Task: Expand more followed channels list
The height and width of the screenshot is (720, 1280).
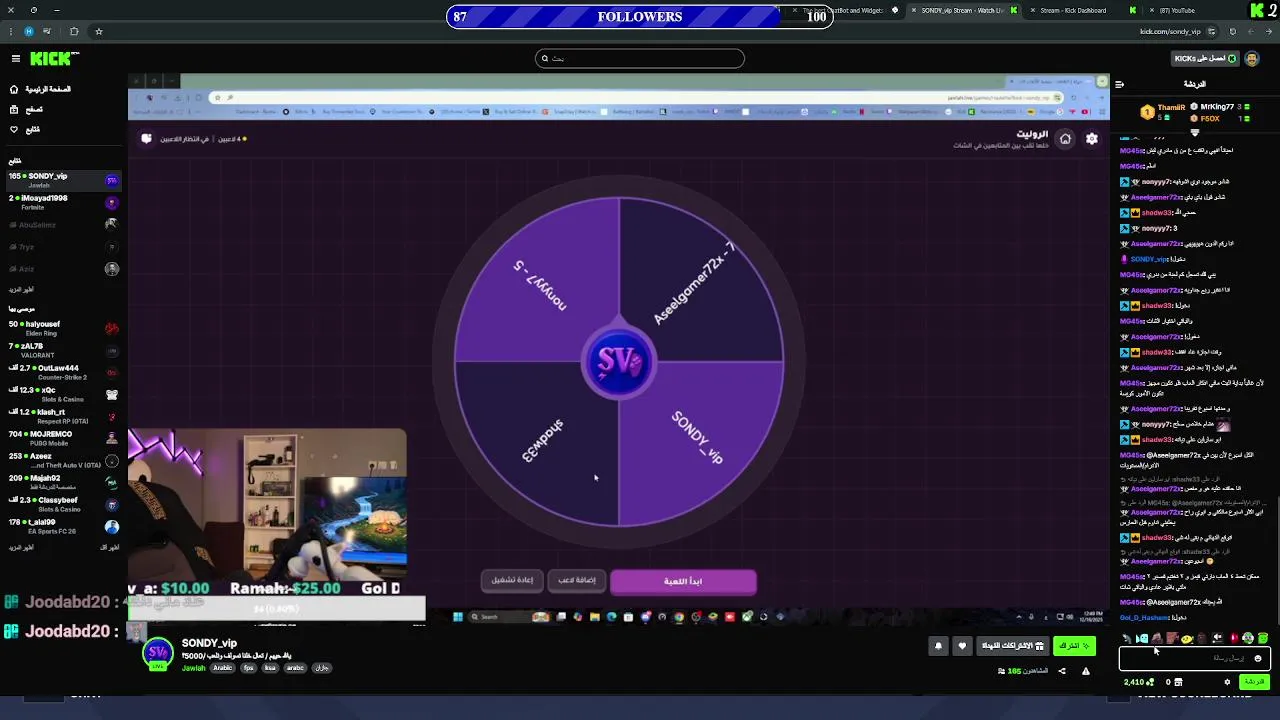Action: pos(21,290)
